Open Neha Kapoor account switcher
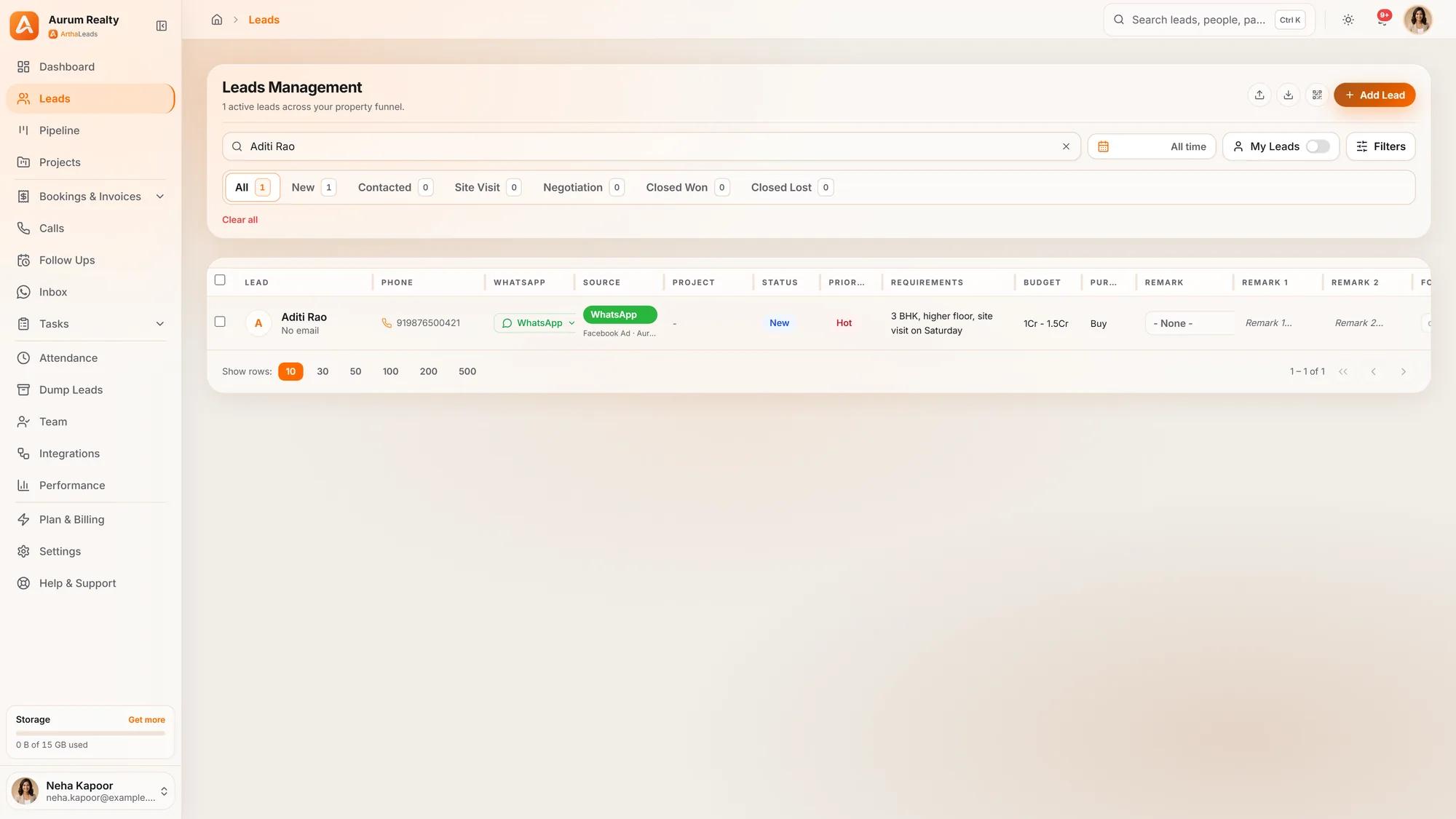Image resolution: width=1456 pixels, height=819 pixels. point(90,791)
